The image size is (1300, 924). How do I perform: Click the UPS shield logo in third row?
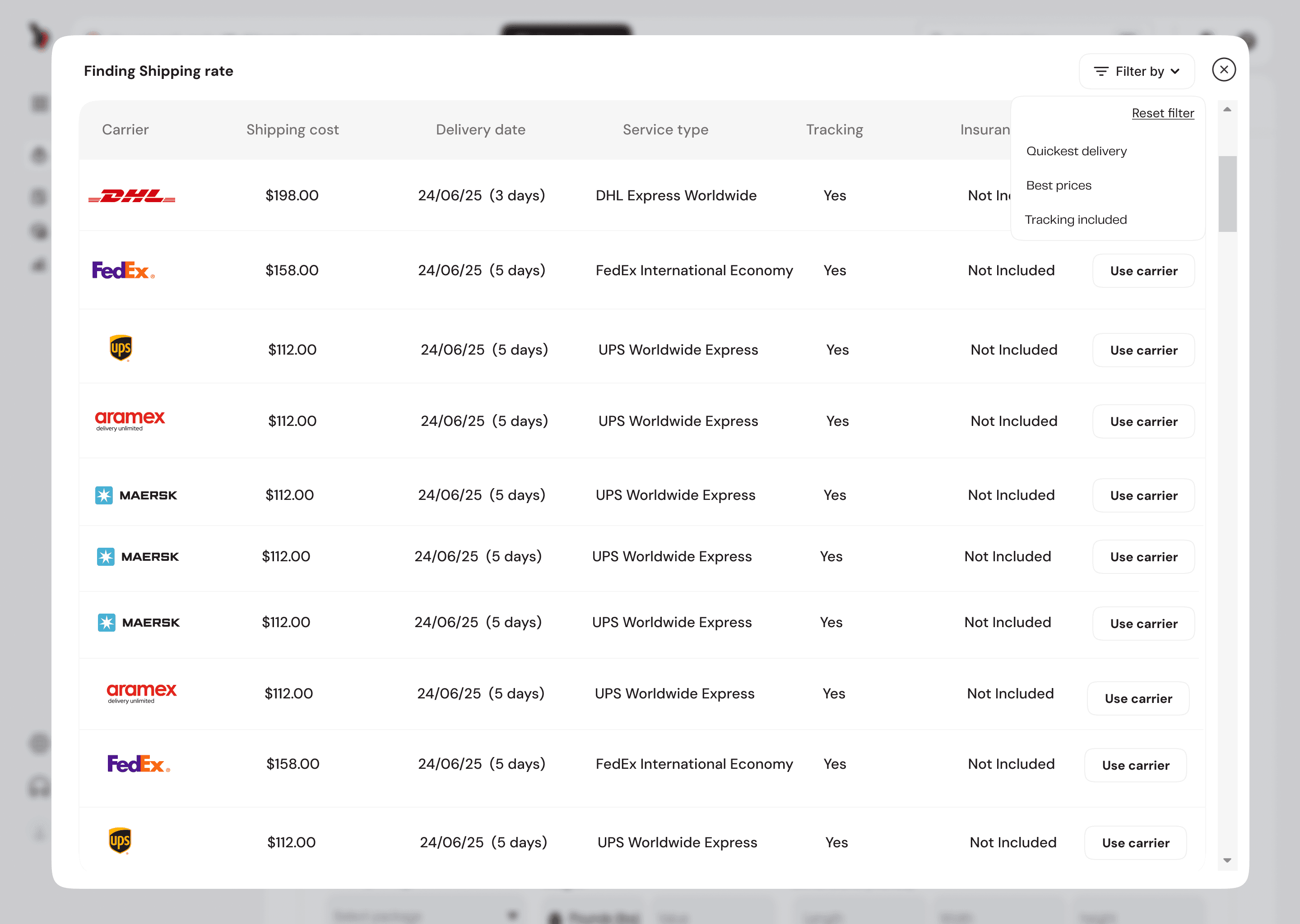(121, 348)
